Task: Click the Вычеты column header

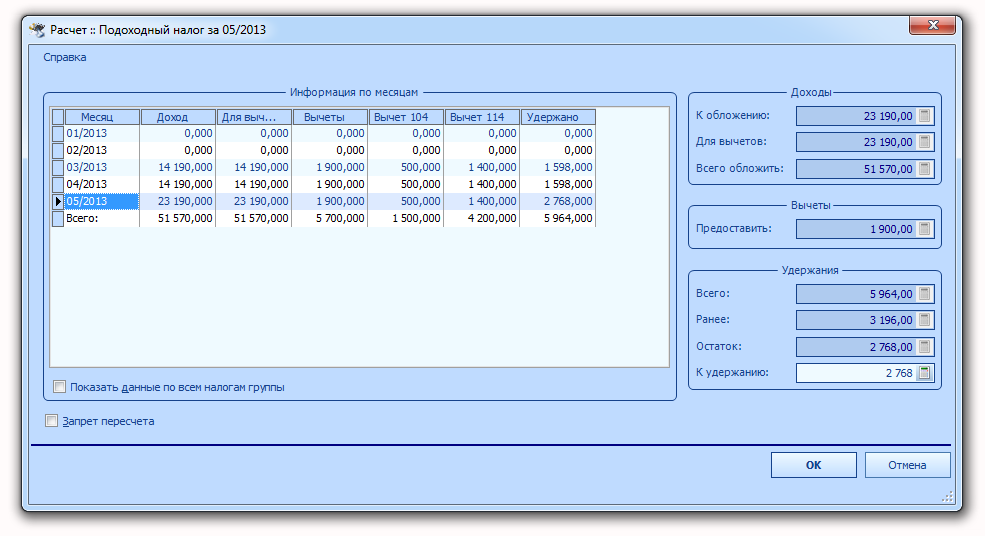Action: (330, 117)
